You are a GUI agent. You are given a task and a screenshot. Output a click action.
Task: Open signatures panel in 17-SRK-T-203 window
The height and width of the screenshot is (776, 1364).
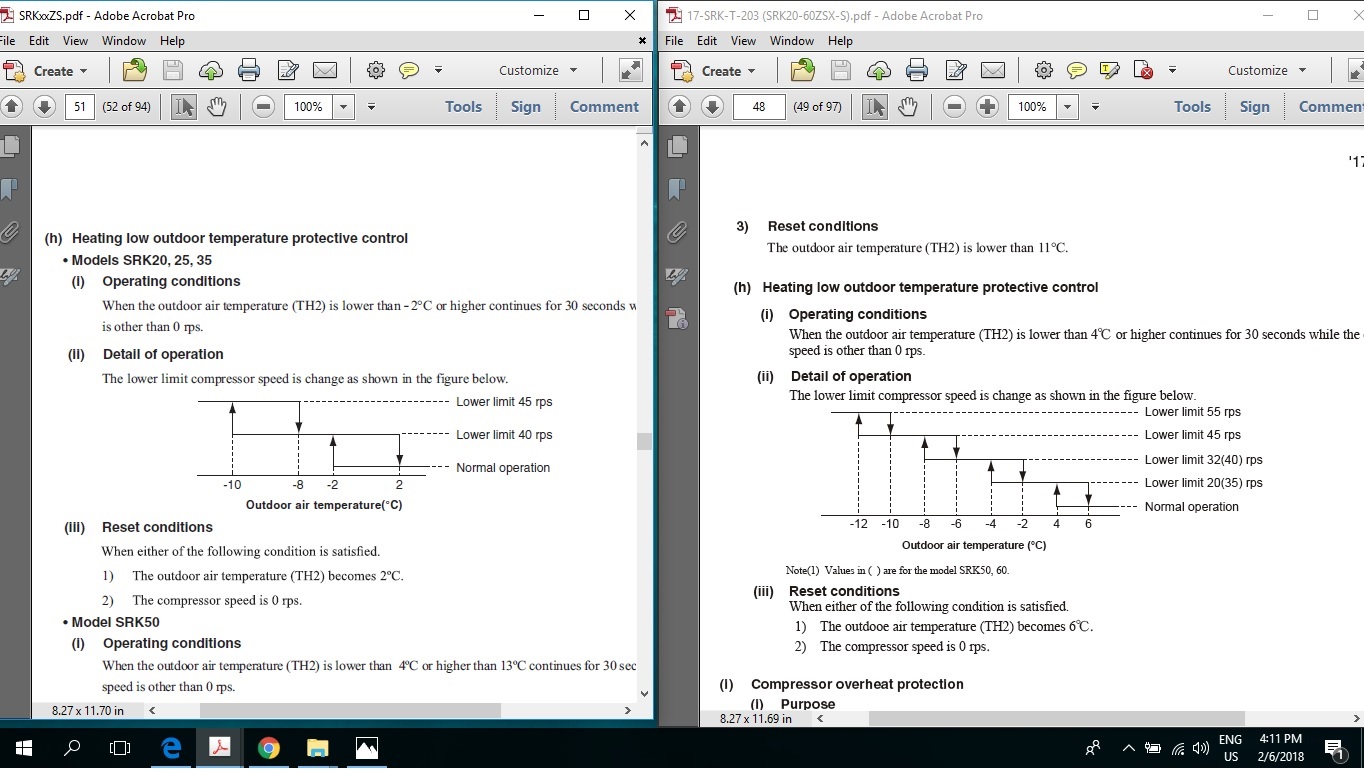(677, 275)
